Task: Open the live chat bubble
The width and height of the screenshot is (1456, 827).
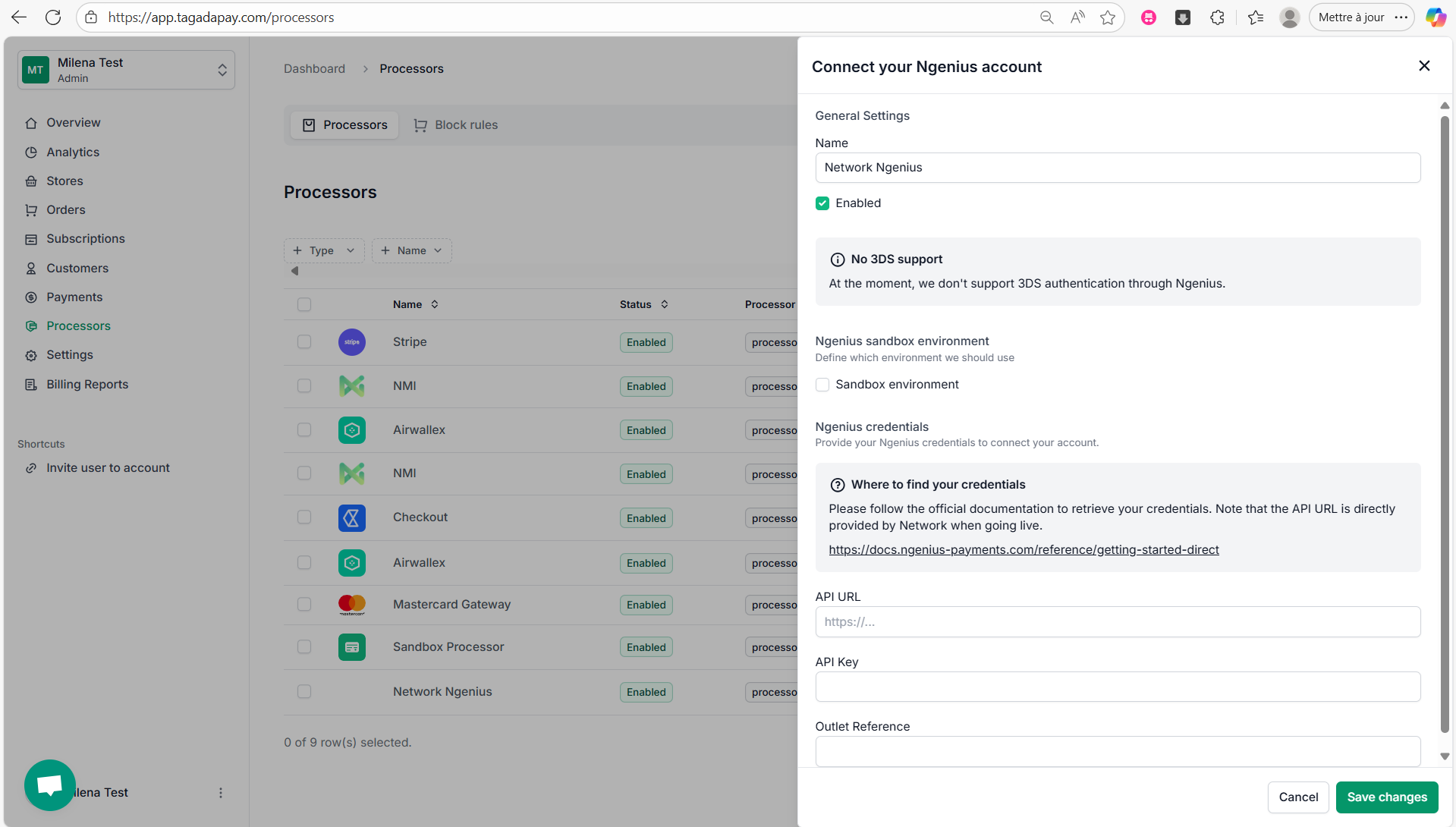Action: [50, 785]
